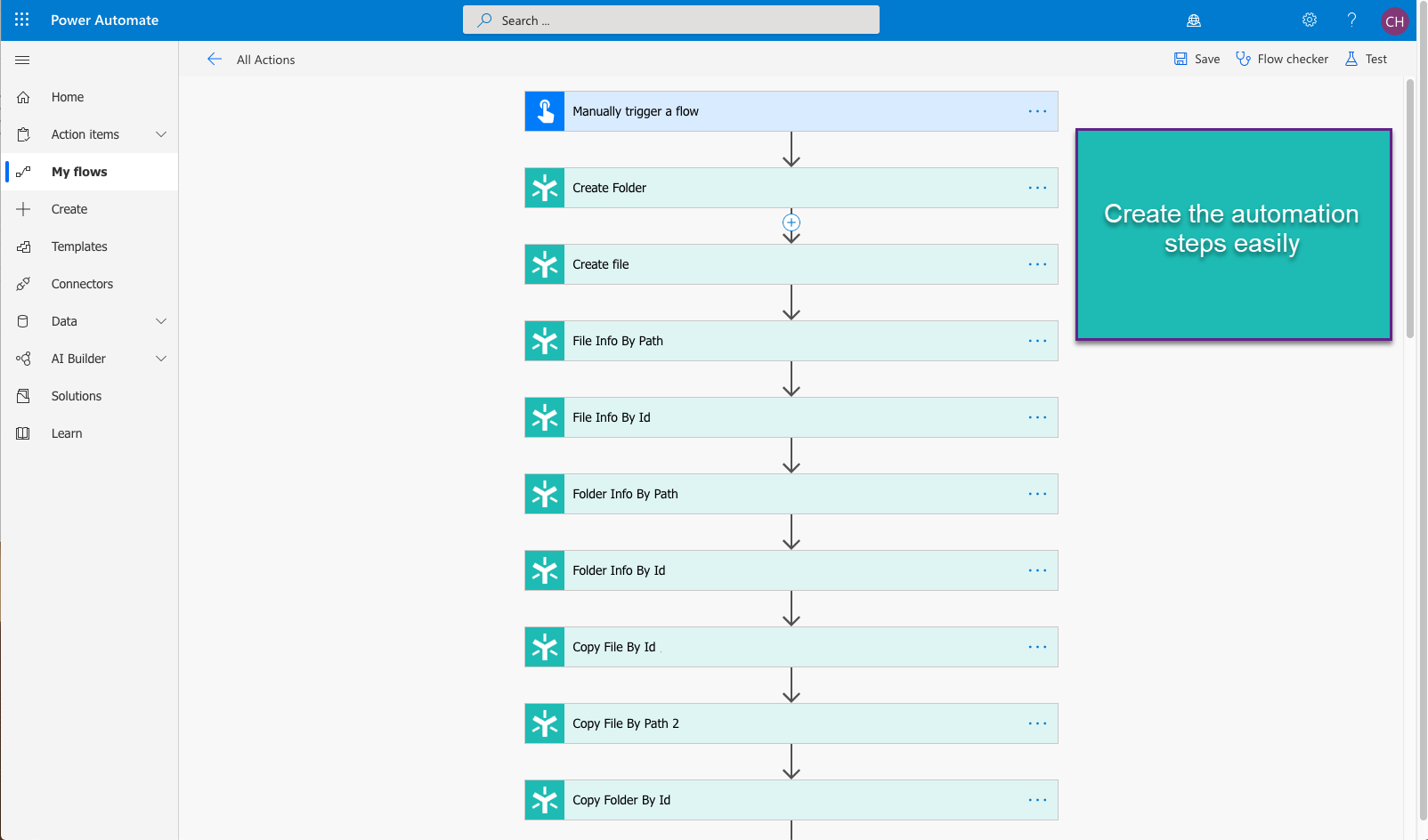Collapse the navigation hamburger menu

coord(23,60)
